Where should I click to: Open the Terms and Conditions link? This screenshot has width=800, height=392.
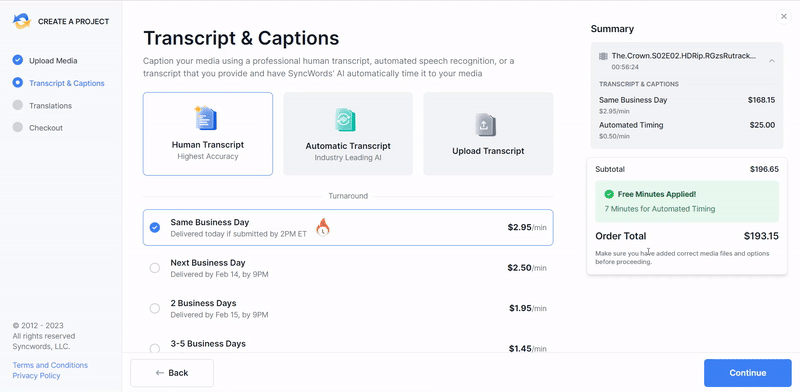tap(50, 365)
